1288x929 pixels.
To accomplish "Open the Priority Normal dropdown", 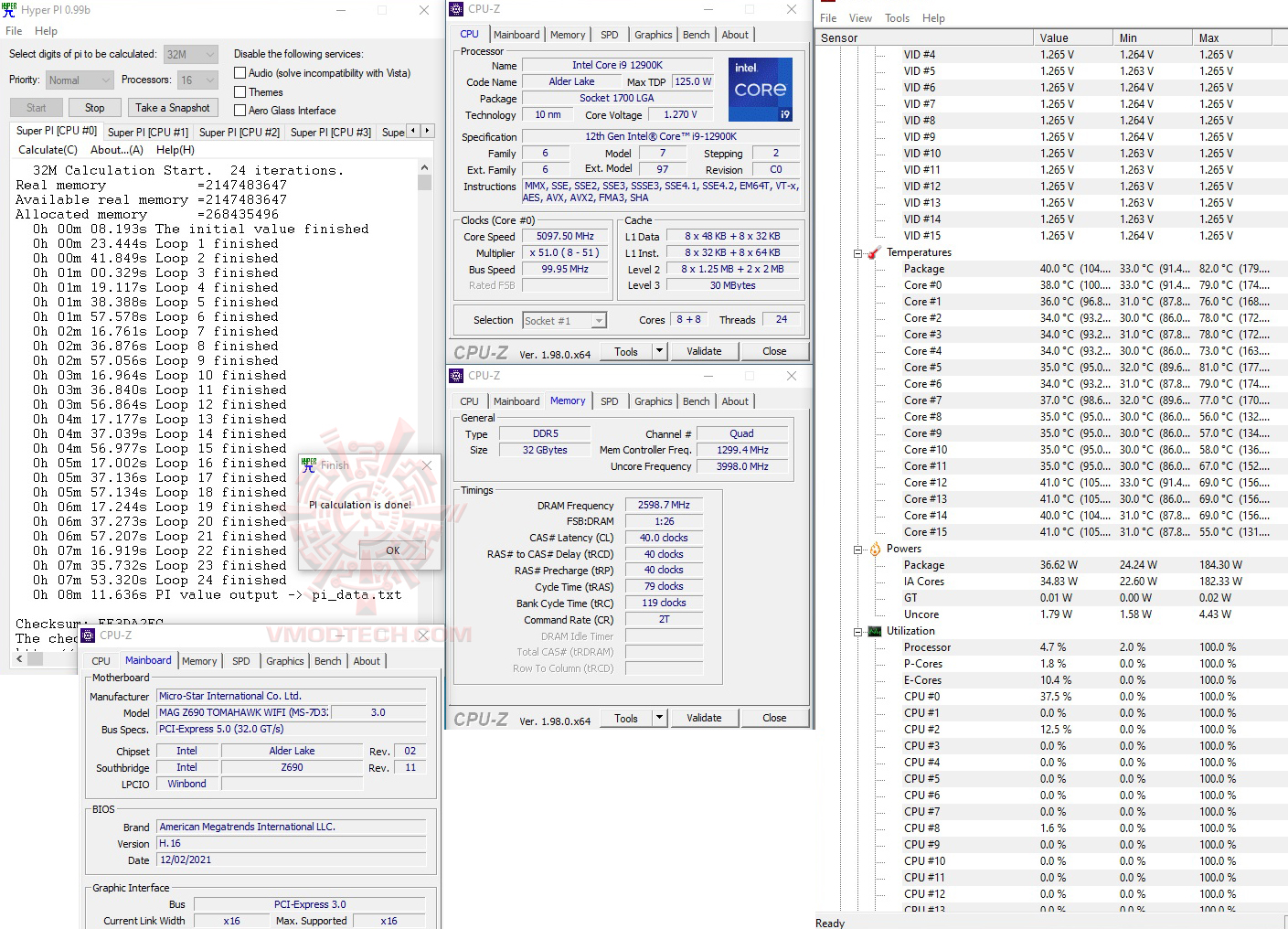I will click(x=79, y=80).
